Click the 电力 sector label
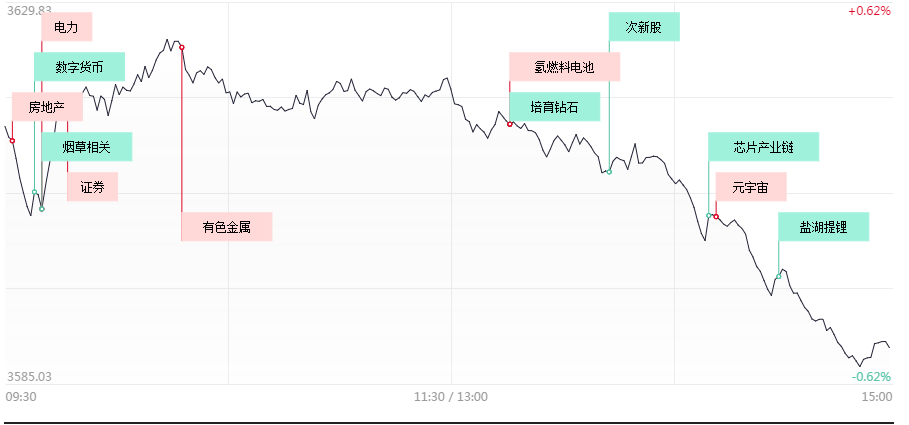The width and height of the screenshot is (909, 425). [67, 26]
